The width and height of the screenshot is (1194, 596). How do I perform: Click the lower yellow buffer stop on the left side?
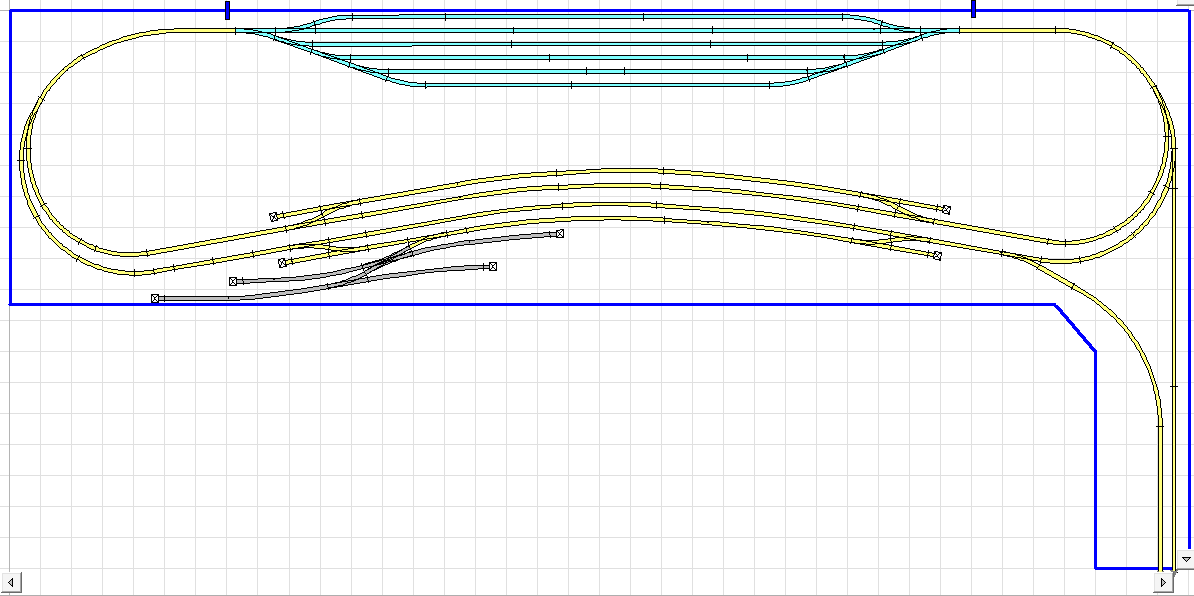click(283, 263)
